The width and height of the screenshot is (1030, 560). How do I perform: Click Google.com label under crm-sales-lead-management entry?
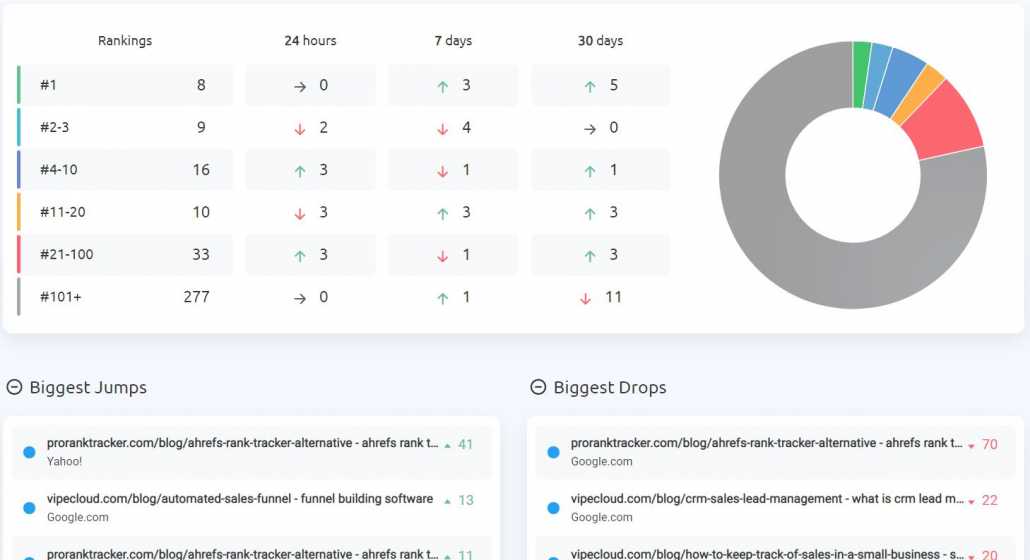pyautogui.click(x=602, y=517)
